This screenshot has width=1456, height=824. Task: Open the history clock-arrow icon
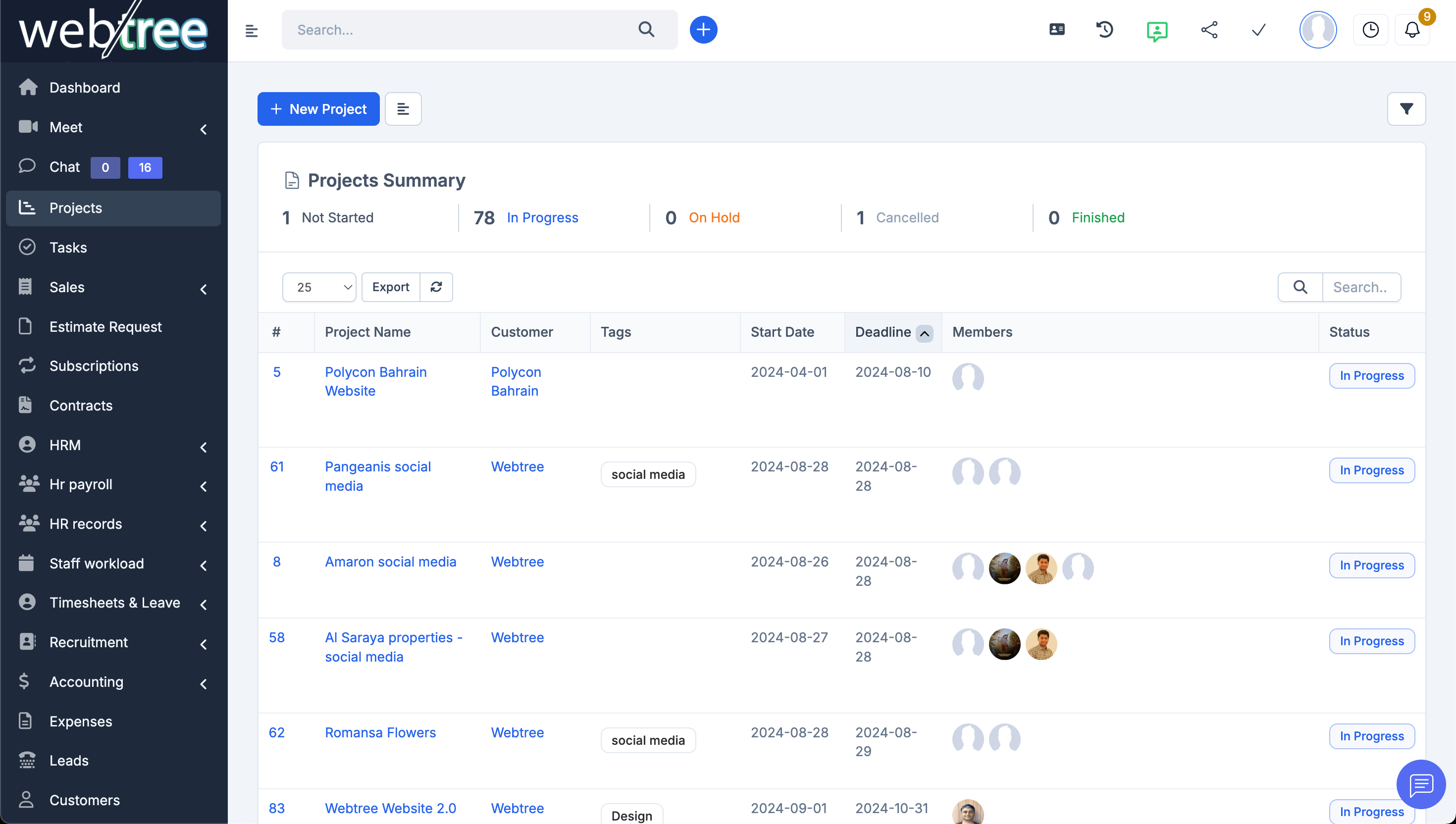coord(1104,29)
